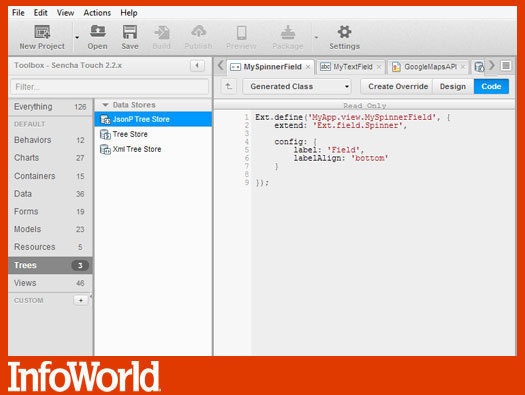Click the Open project icon
525x395 pixels.
tap(97, 32)
